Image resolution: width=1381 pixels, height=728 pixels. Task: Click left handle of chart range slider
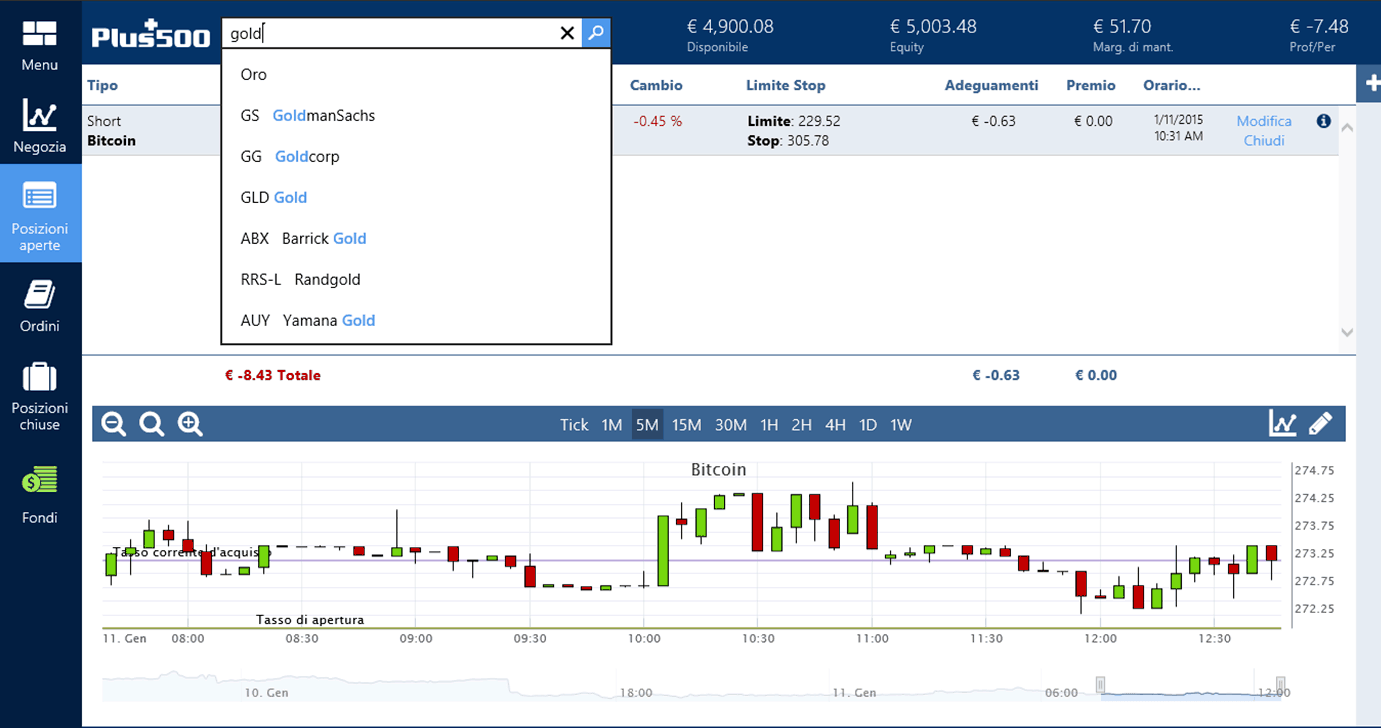(1100, 685)
